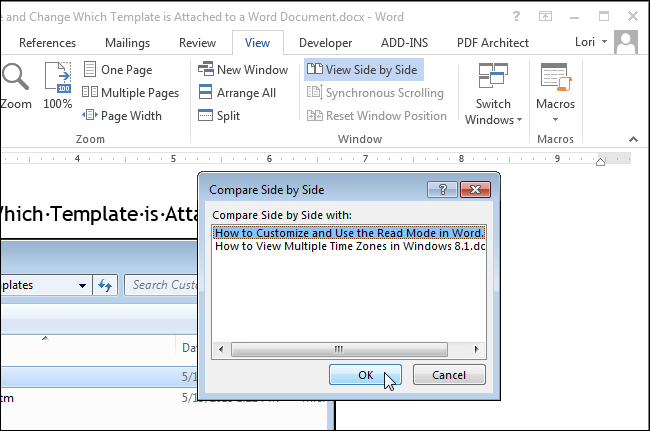This screenshot has width=650, height=431.
Task: Cancel the Compare Side by Side dialog
Action: 448,375
